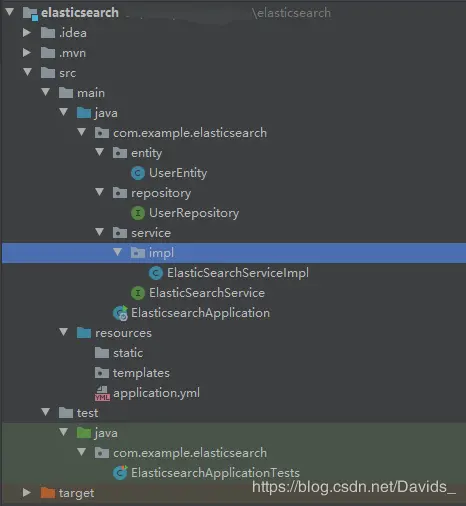Collapse the elasticsearch project root arrow
466x506 pixels.
click(10, 12)
